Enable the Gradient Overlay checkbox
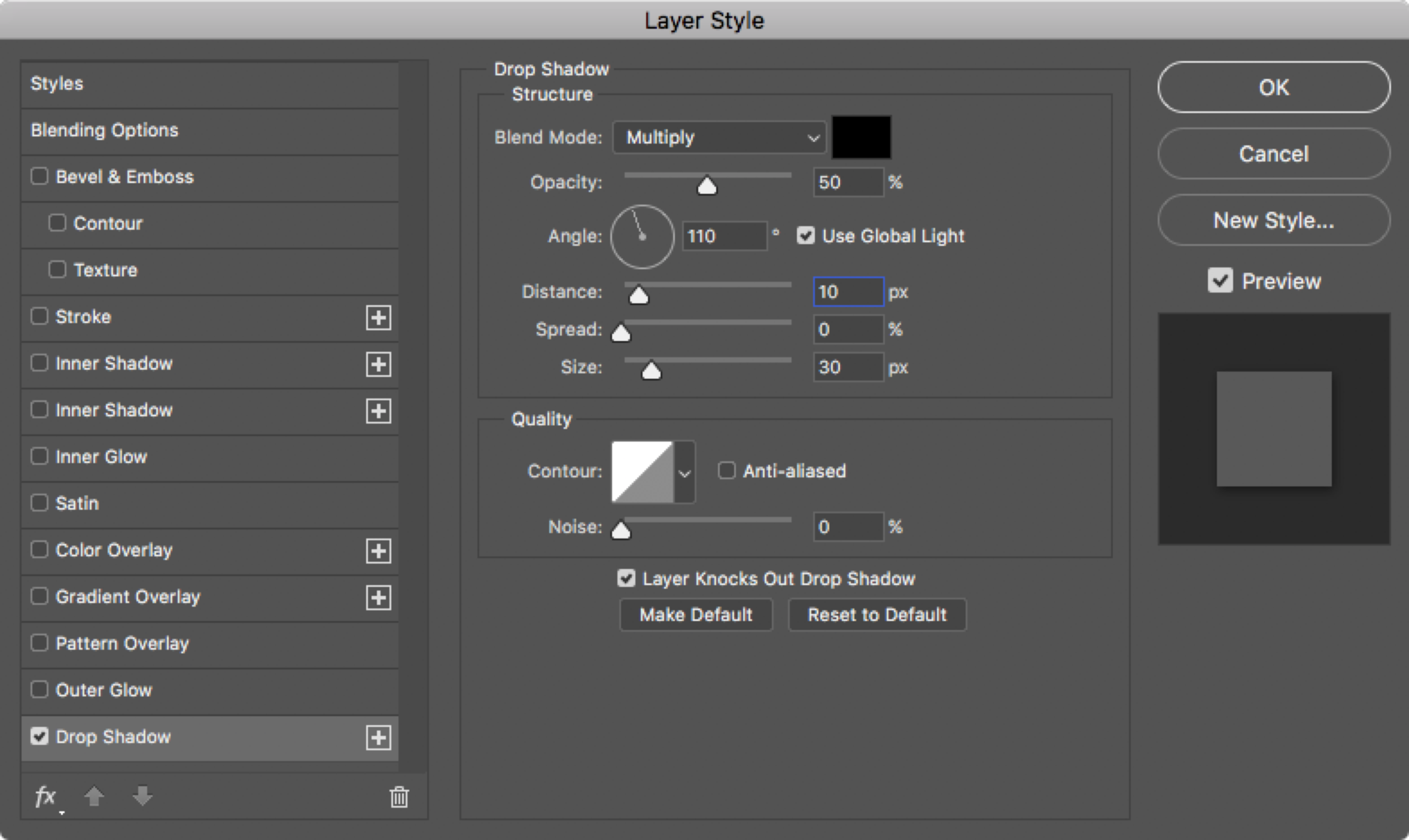Viewport: 1409px width, 840px height. pyautogui.click(x=39, y=596)
